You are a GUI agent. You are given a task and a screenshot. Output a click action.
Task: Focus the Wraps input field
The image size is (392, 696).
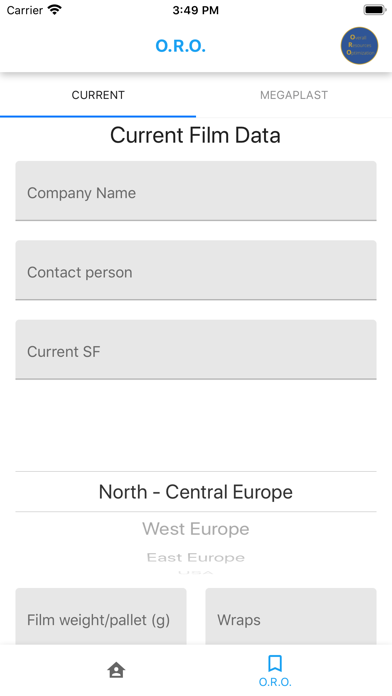[291, 617]
